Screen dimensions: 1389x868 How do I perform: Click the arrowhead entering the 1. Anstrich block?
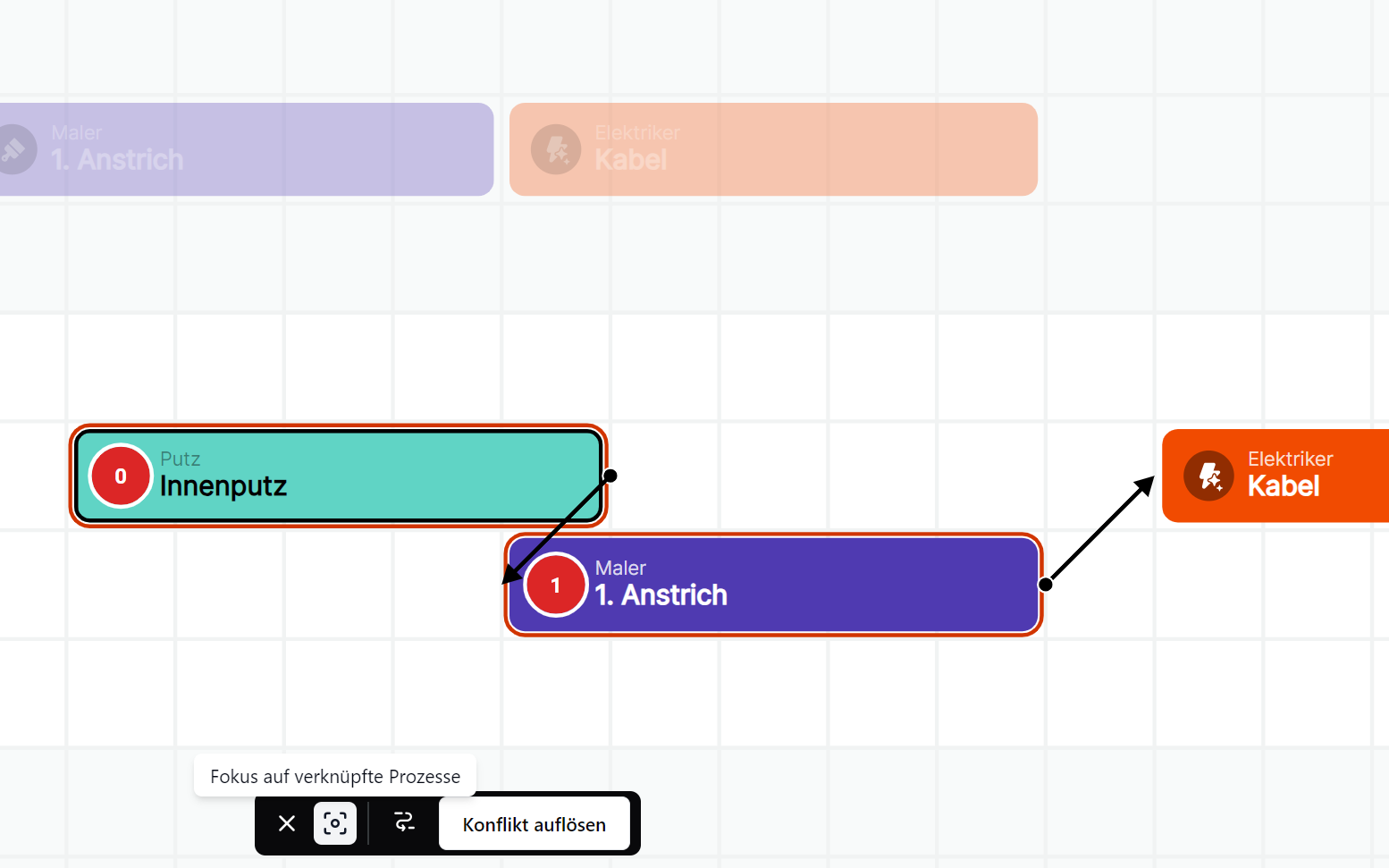[511, 575]
